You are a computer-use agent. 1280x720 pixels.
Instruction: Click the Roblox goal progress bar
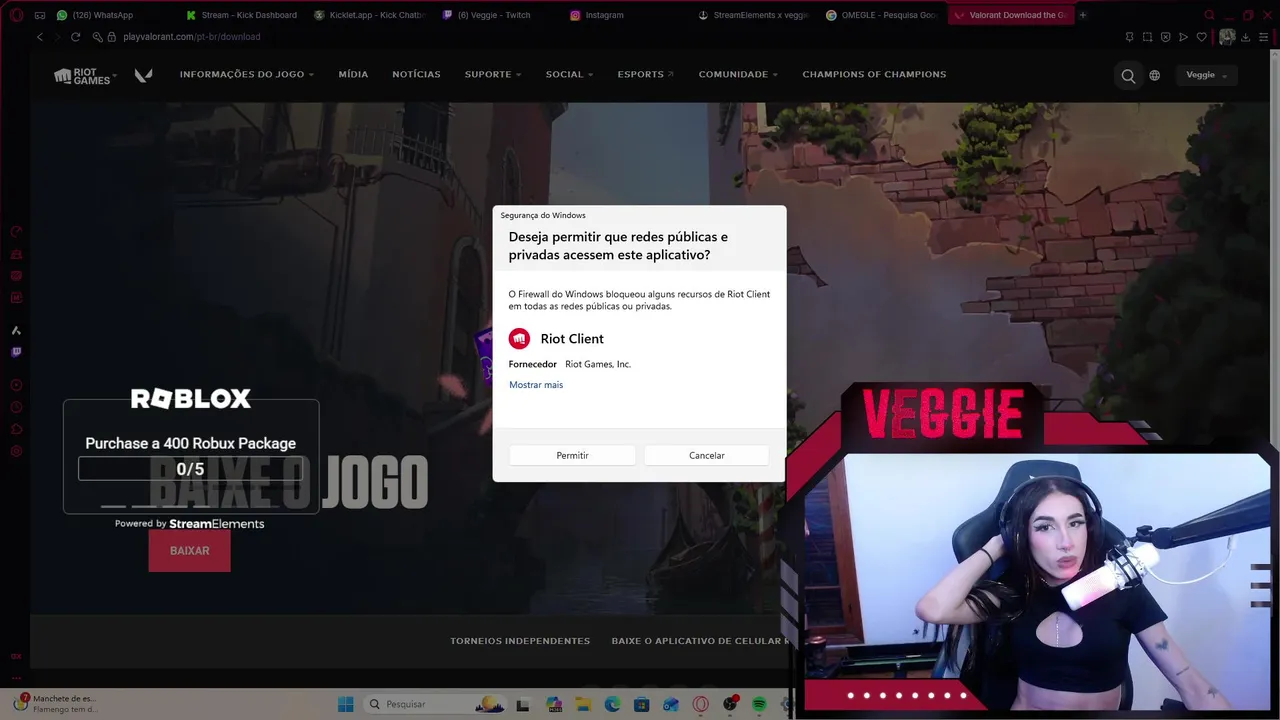190,469
